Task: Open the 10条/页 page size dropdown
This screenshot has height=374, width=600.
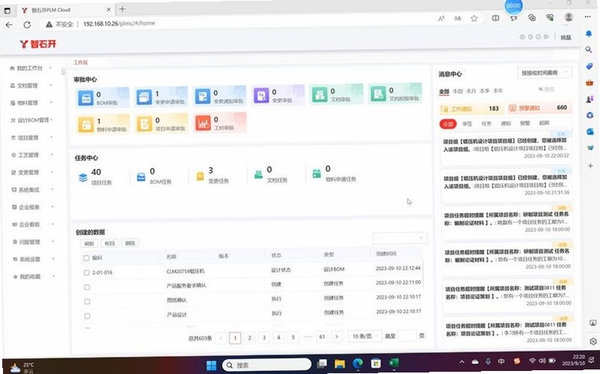Action: pos(365,336)
